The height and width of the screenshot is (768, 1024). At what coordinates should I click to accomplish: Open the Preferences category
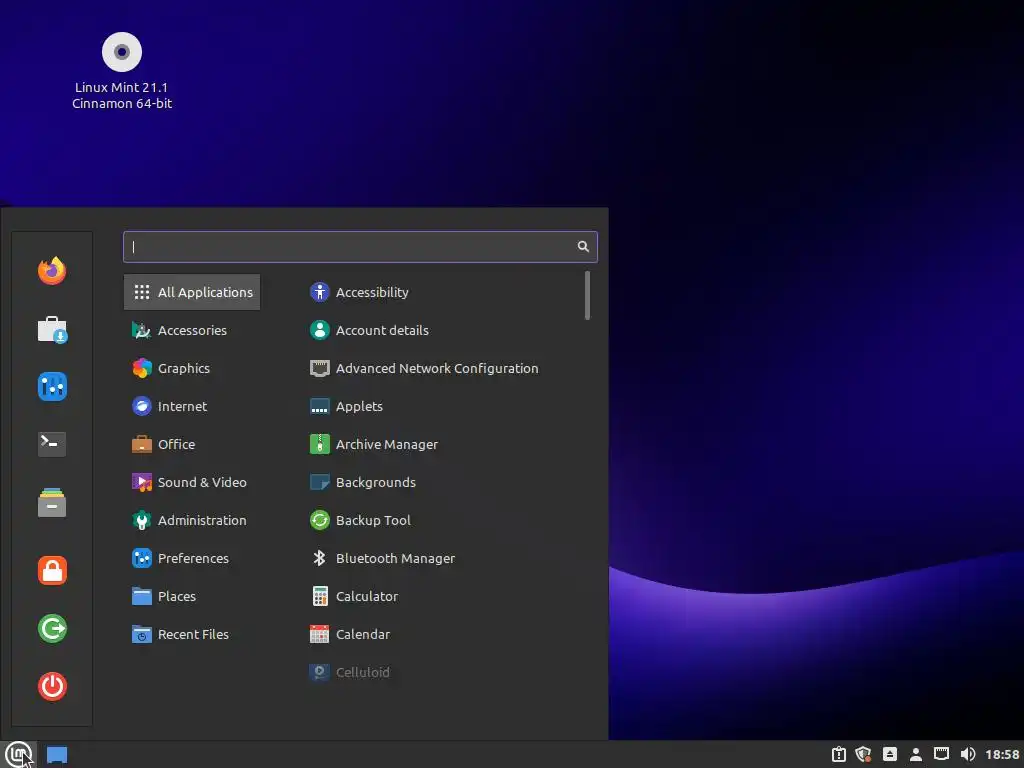[x=192, y=558]
